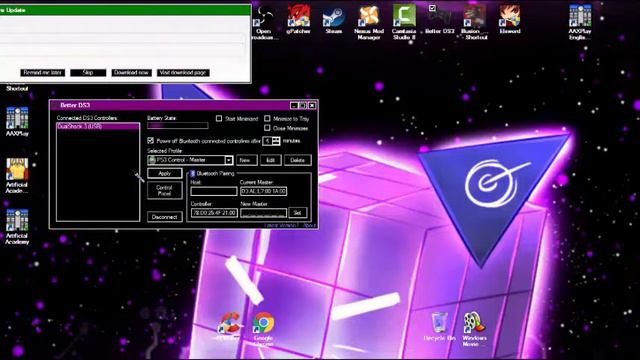
Task: Click Visit download page button
Action: [x=183, y=73]
